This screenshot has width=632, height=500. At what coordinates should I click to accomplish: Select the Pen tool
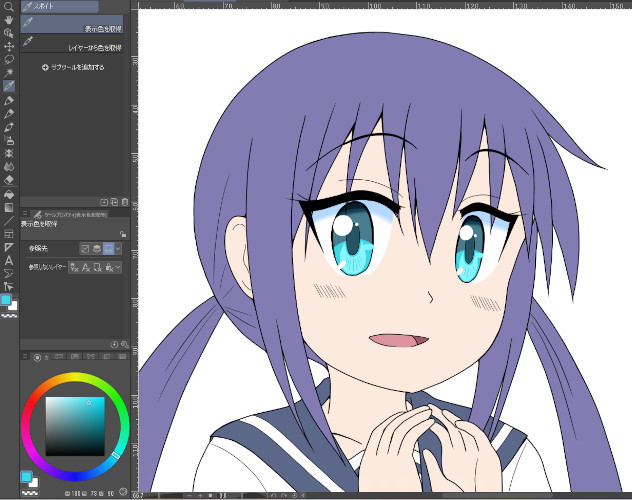[8, 100]
